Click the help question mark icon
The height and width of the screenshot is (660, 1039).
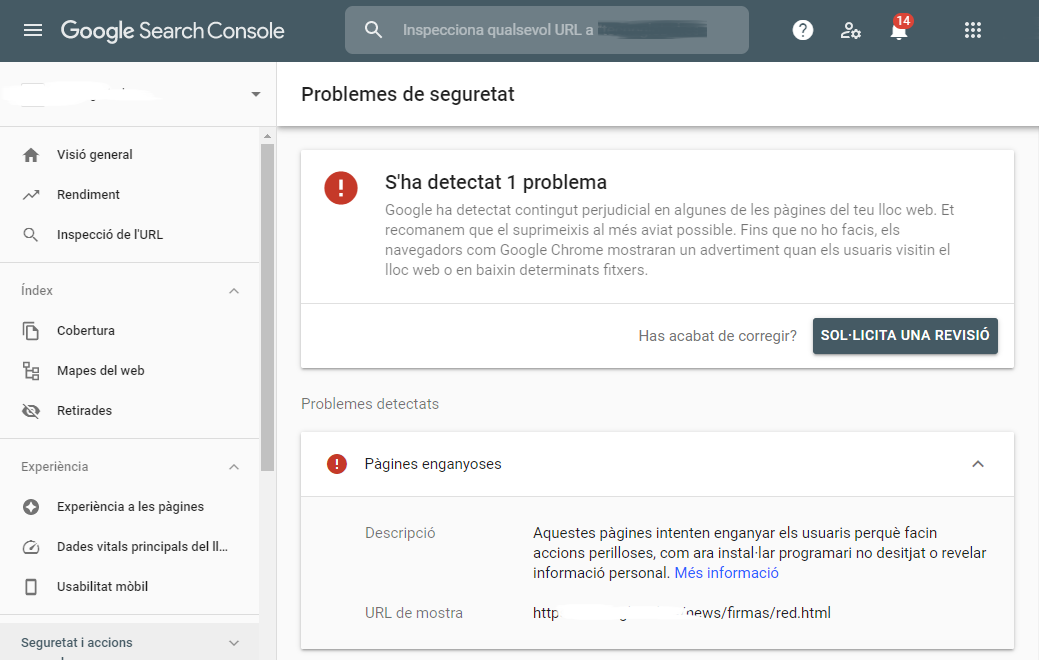pos(802,30)
